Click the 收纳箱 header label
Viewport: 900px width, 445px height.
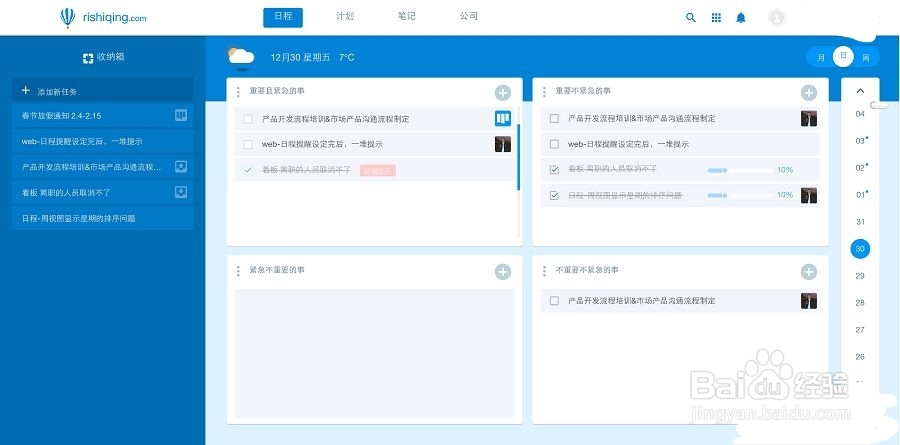click(x=110, y=57)
